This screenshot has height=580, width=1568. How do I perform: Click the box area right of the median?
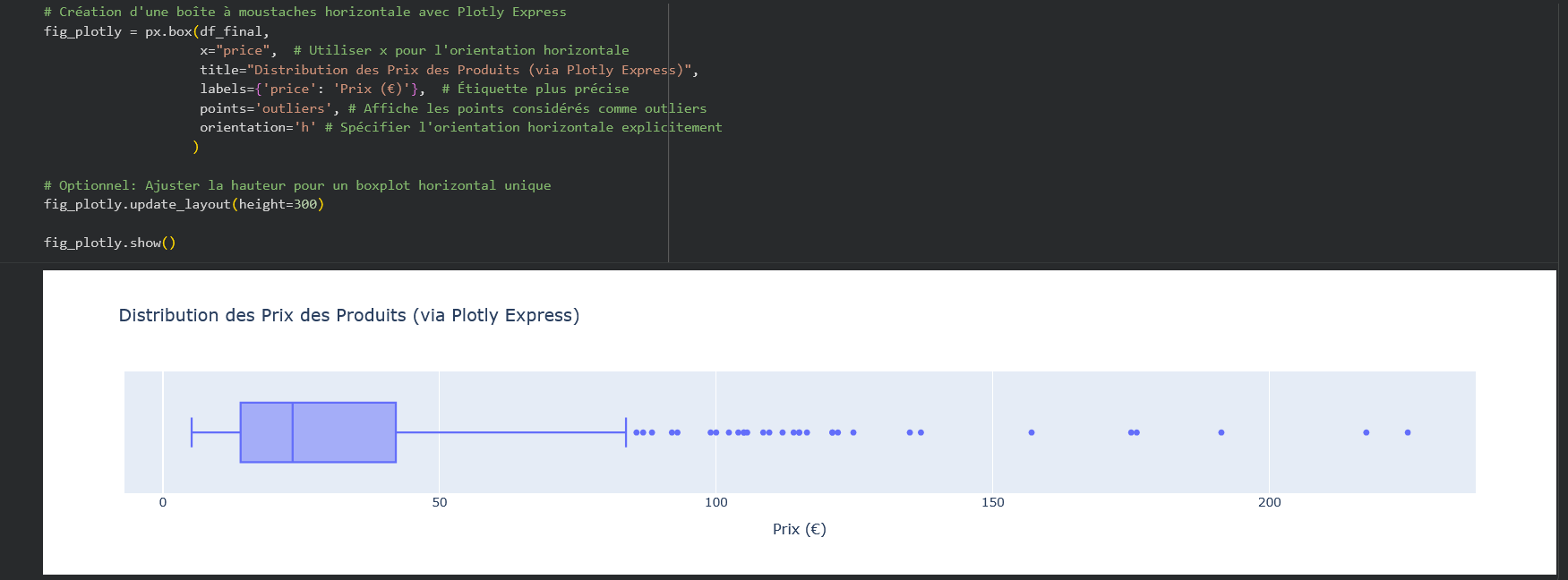[x=345, y=432]
